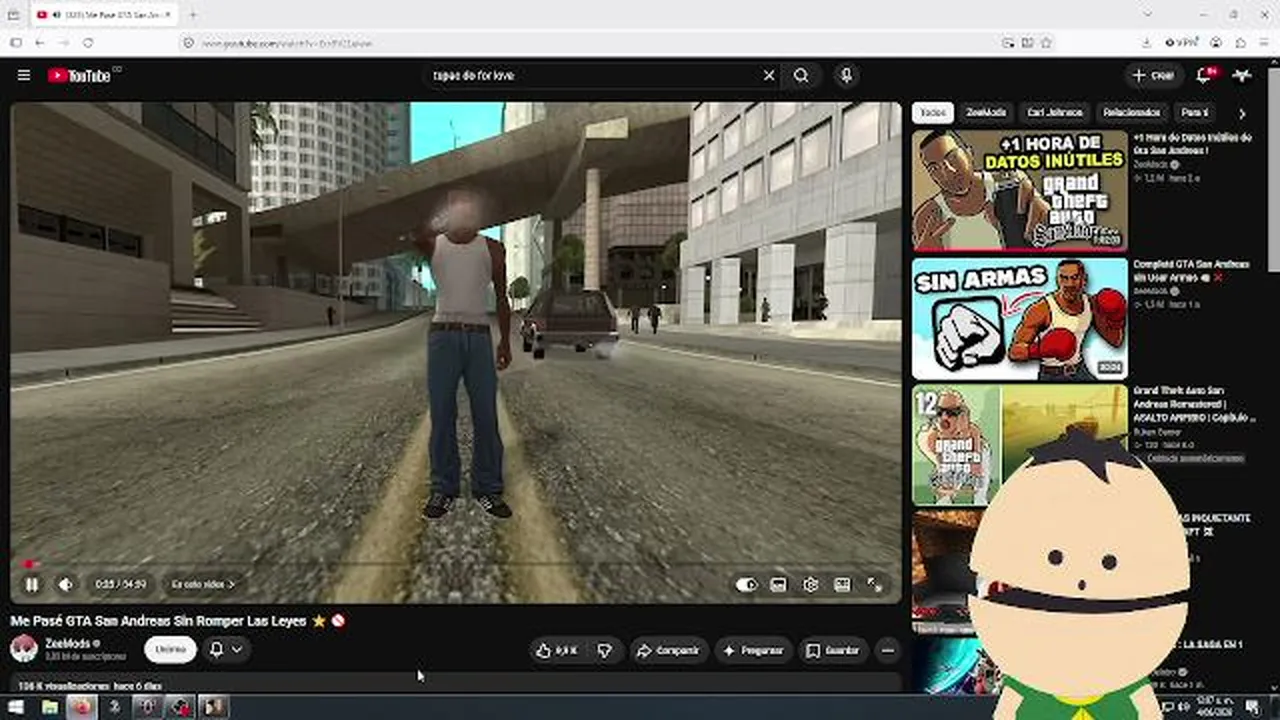This screenshot has height=720, width=1280.
Task: Pause the video playback
Action: click(x=31, y=584)
